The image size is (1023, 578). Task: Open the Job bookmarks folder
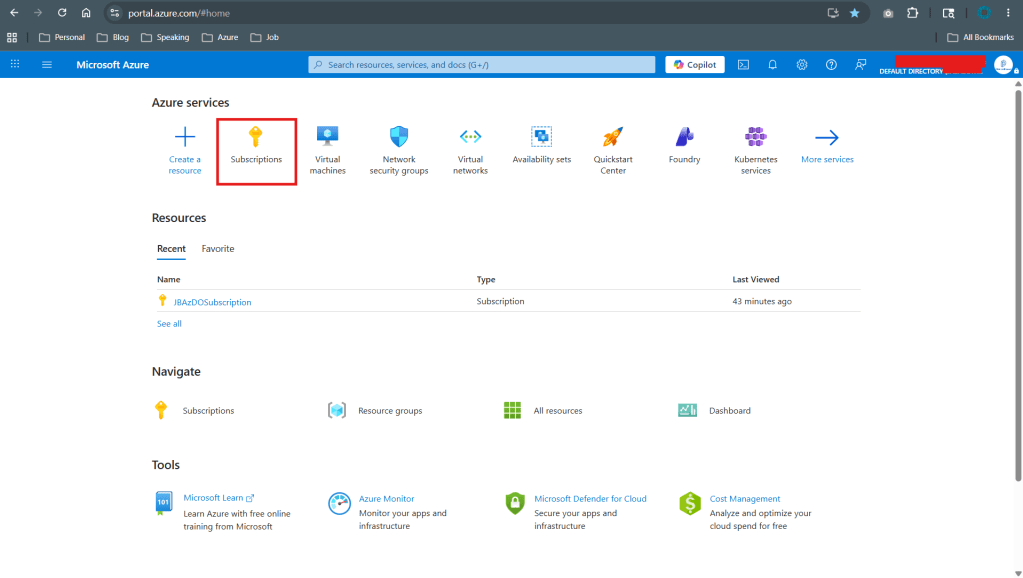point(264,37)
